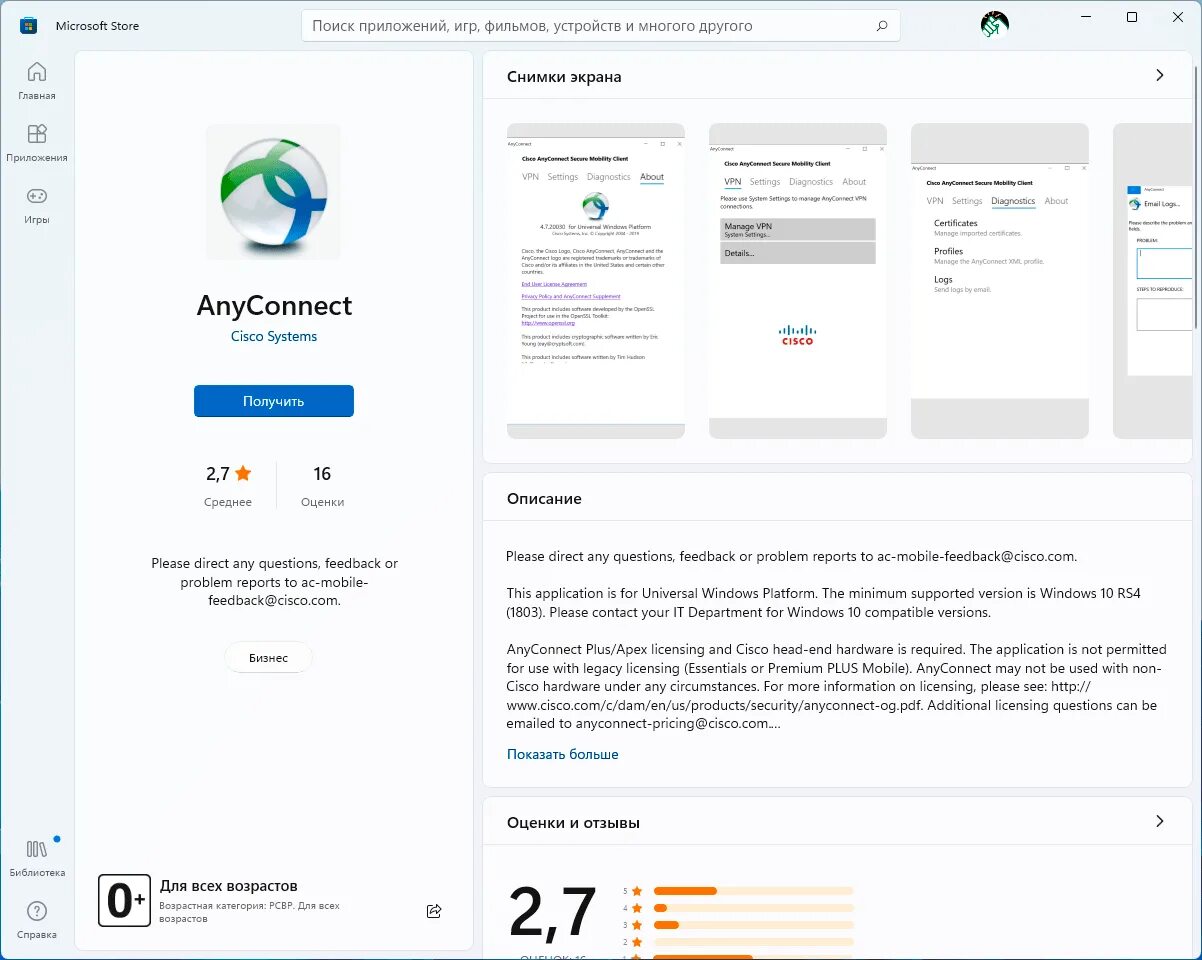Screen dimensions: 1202x960
Task: Click the Microsoft Store title bar icon
Action: coord(29,25)
